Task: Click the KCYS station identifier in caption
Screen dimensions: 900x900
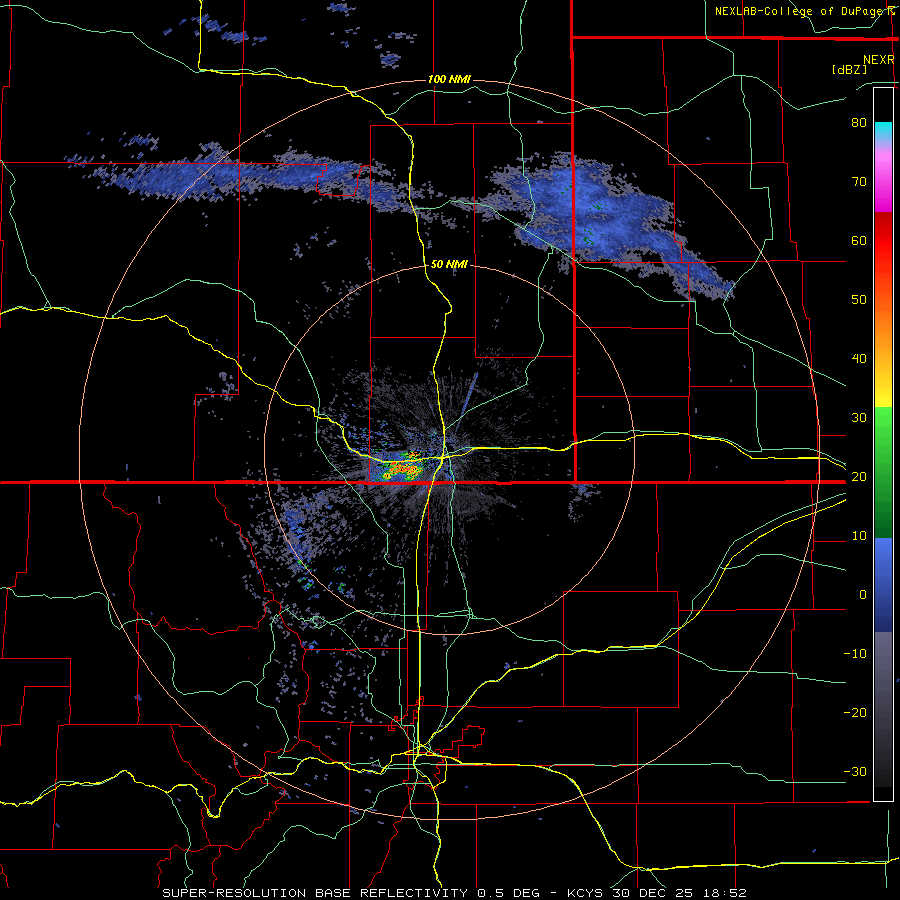Action: coord(584,893)
